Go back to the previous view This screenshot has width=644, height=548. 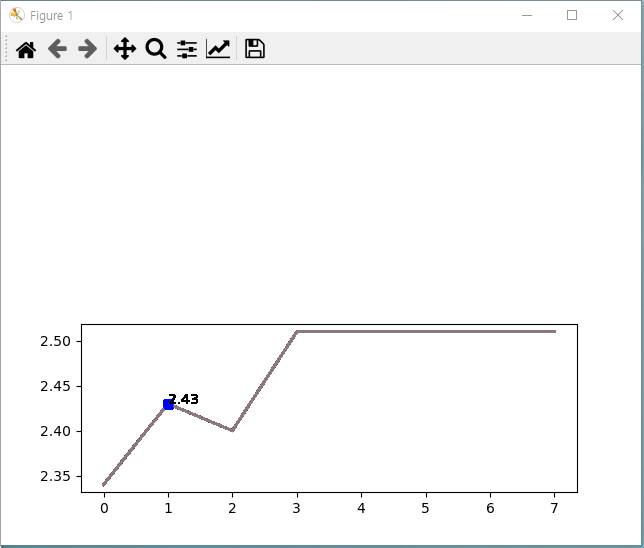click(x=57, y=49)
